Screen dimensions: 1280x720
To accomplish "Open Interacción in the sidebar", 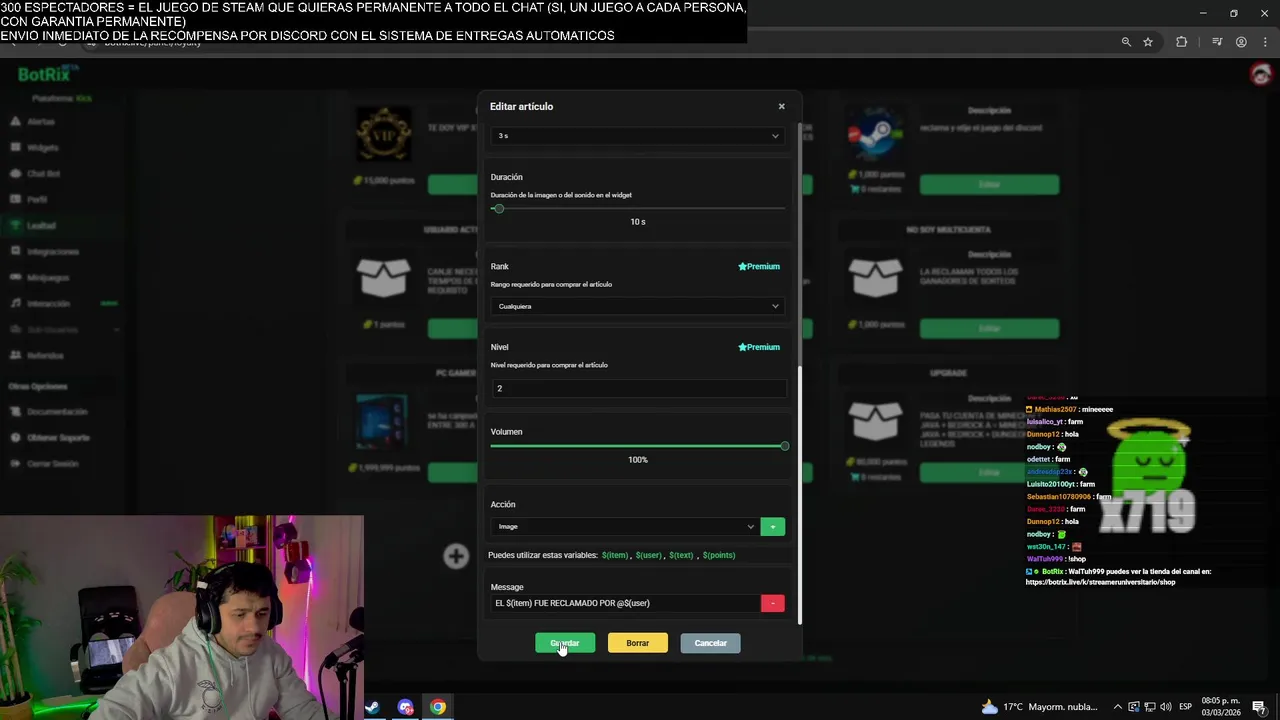I will 49,304.
